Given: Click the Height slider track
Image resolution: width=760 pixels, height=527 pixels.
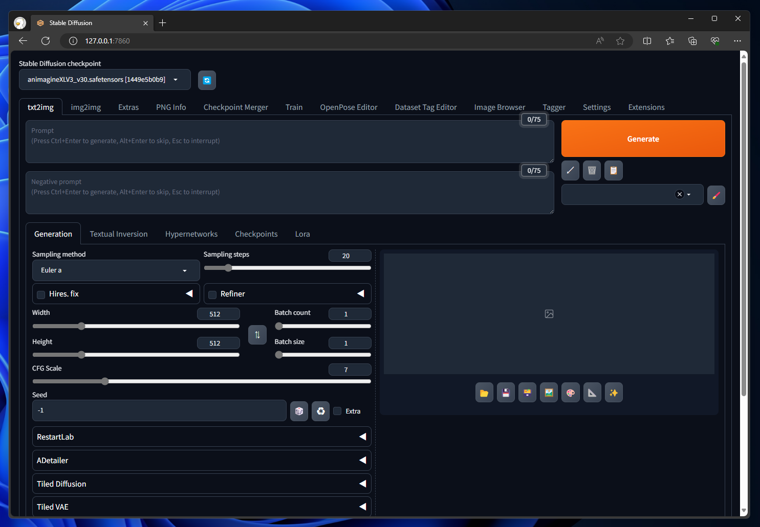Looking at the screenshot, I should [x=136, y=355].
